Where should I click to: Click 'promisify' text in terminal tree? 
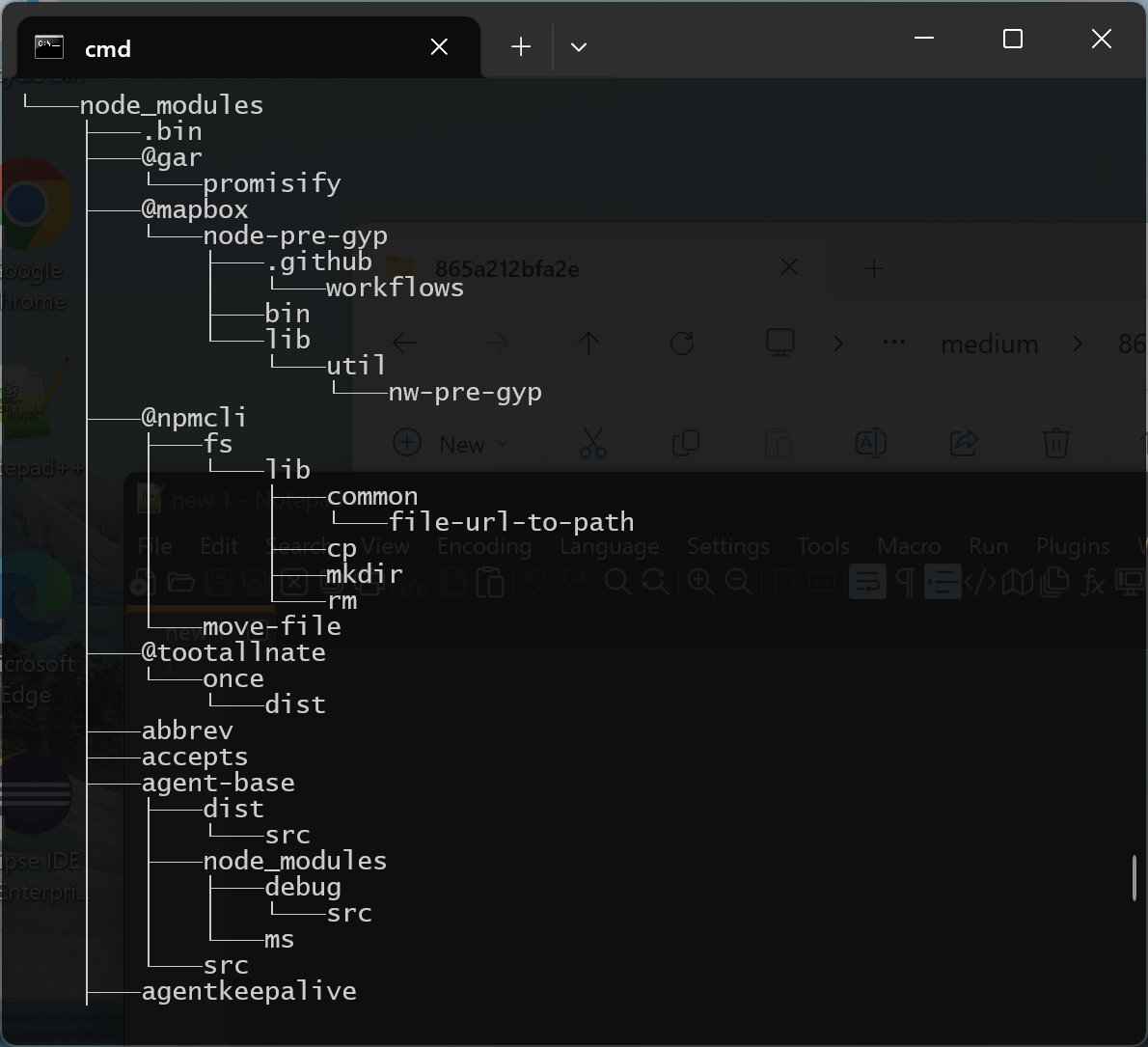pyautogui.click(x=272, y=183)
